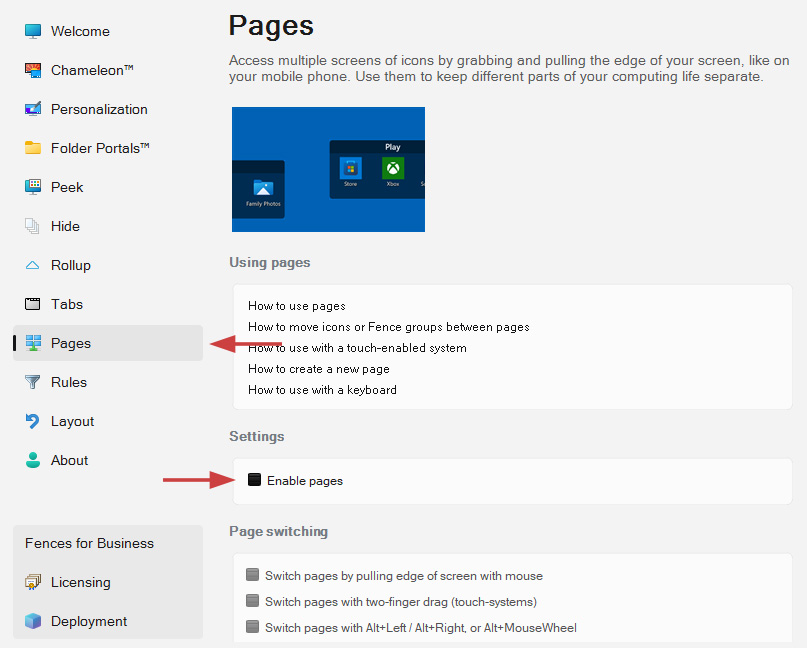Open 'How to use pages' help link
This screenshot has width=807, height=648.
(297, 306)
